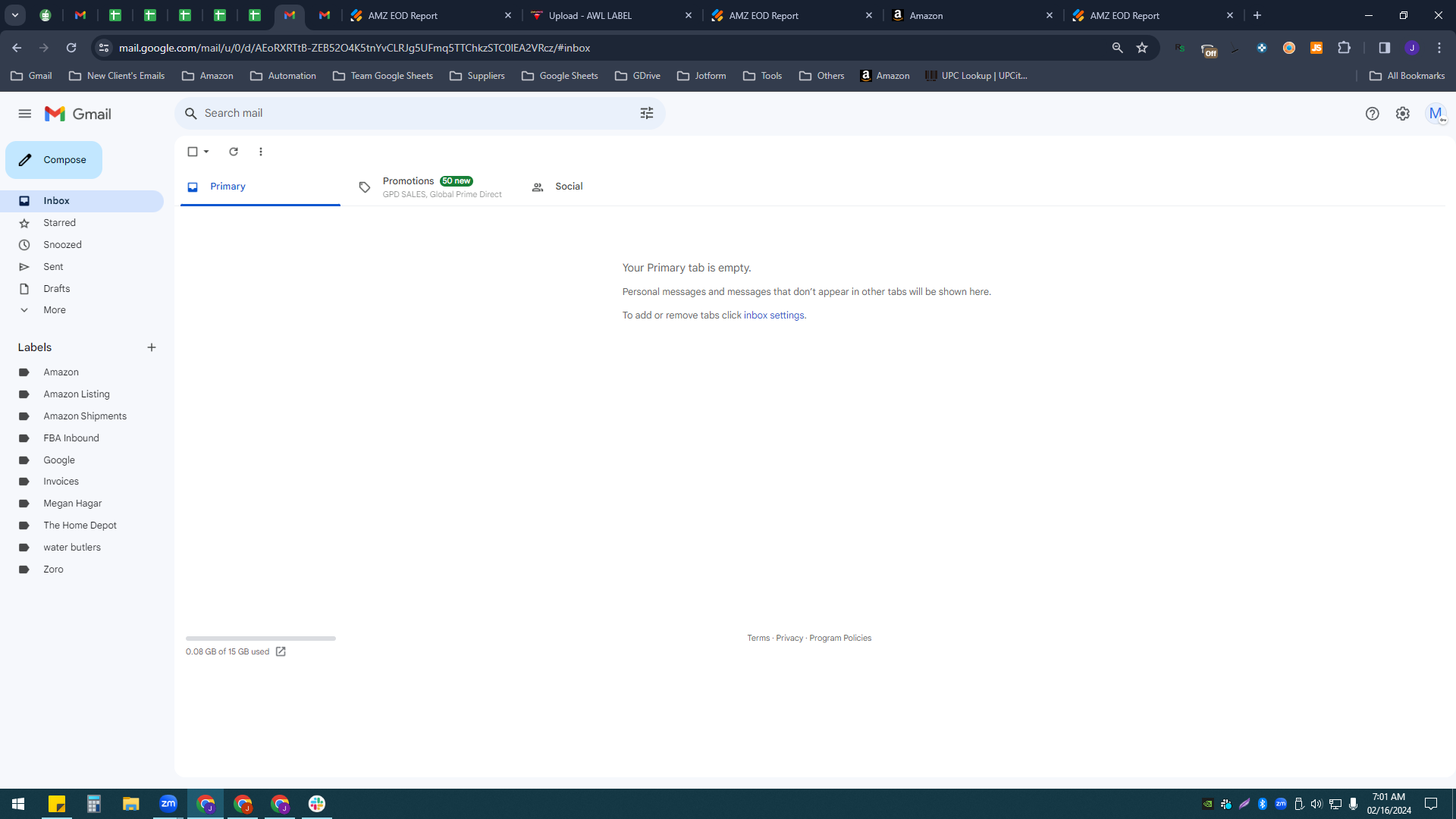Open the tab search dropdown
The image size is (1456, 819).
pos(14,15)
